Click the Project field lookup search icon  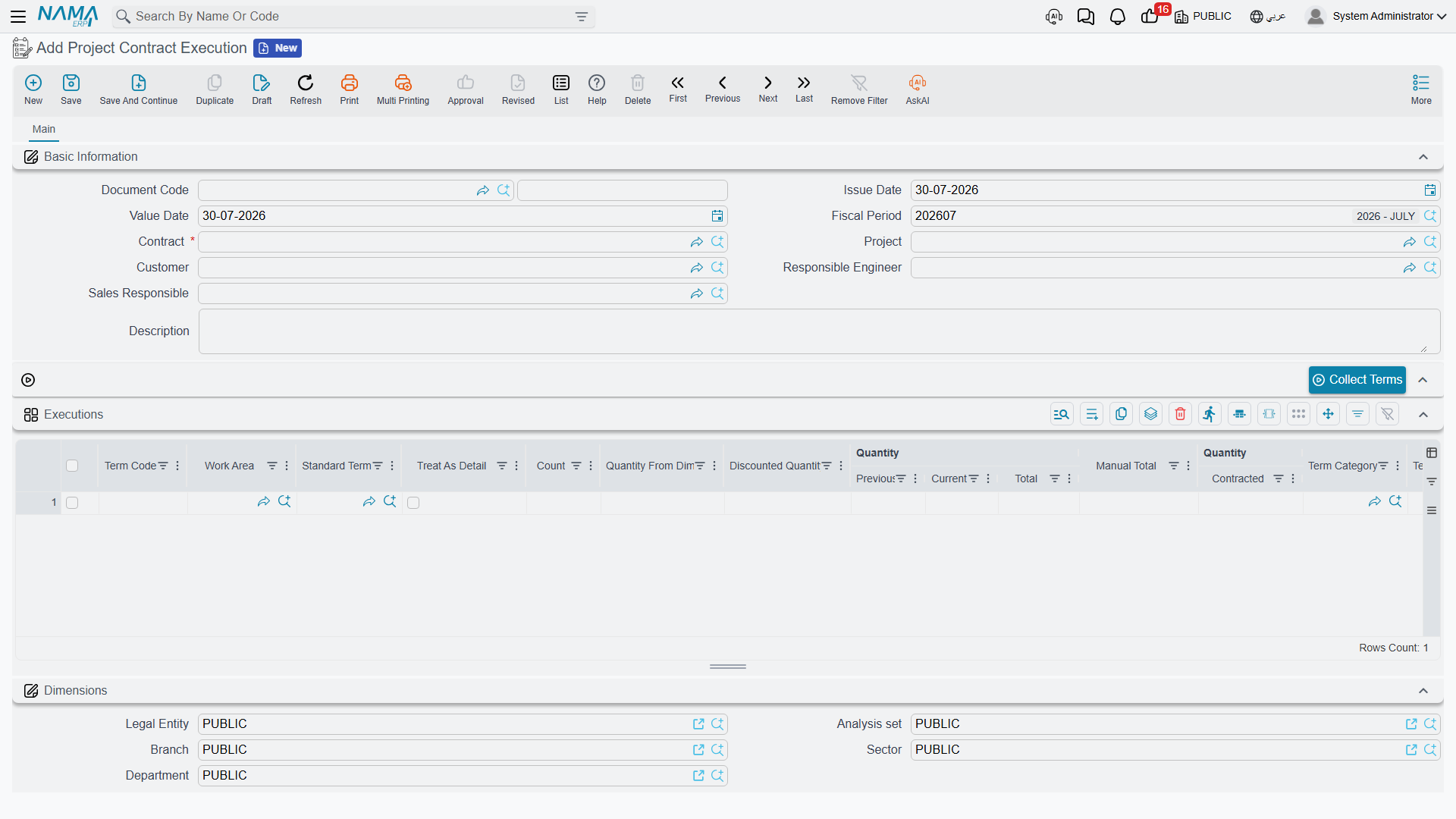click(1430, 242)
